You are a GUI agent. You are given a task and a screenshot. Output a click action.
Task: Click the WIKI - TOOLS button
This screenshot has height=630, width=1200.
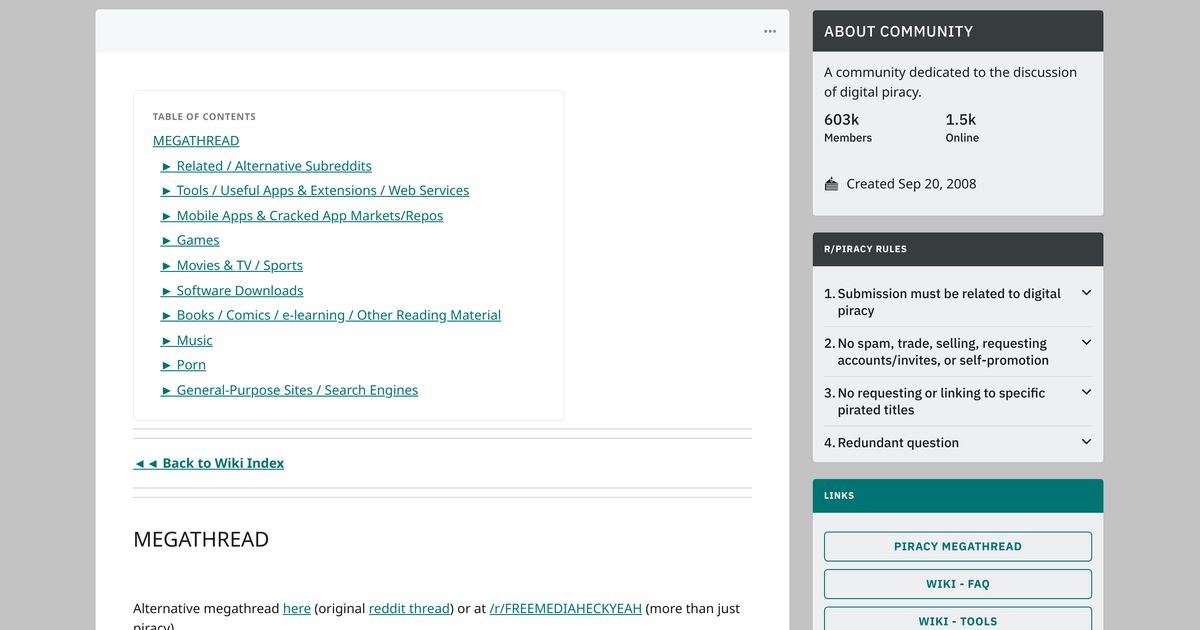(957, 620)
